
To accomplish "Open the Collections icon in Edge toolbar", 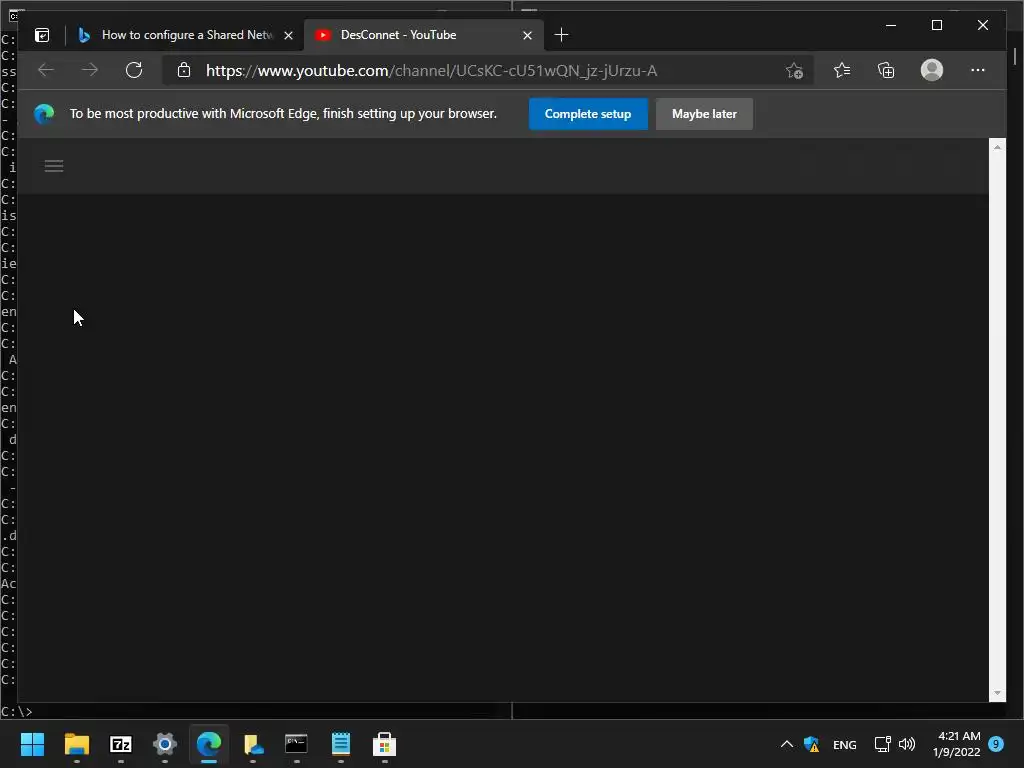I will coord(886,70).
